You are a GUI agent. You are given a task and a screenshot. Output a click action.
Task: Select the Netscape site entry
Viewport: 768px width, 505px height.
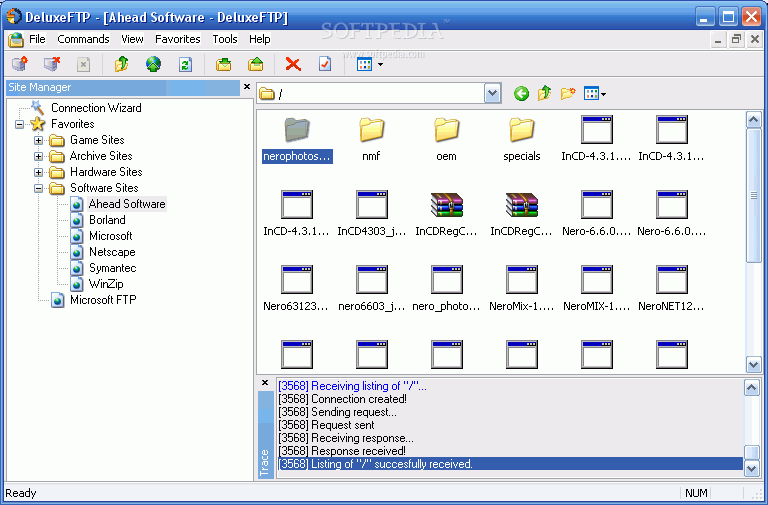click(112, 252)
